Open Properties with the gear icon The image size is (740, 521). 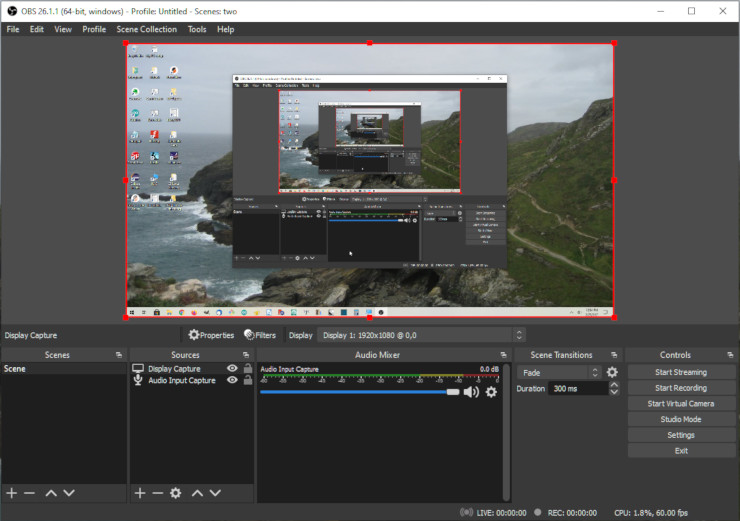pyautogui.click(x=211, y=335)
